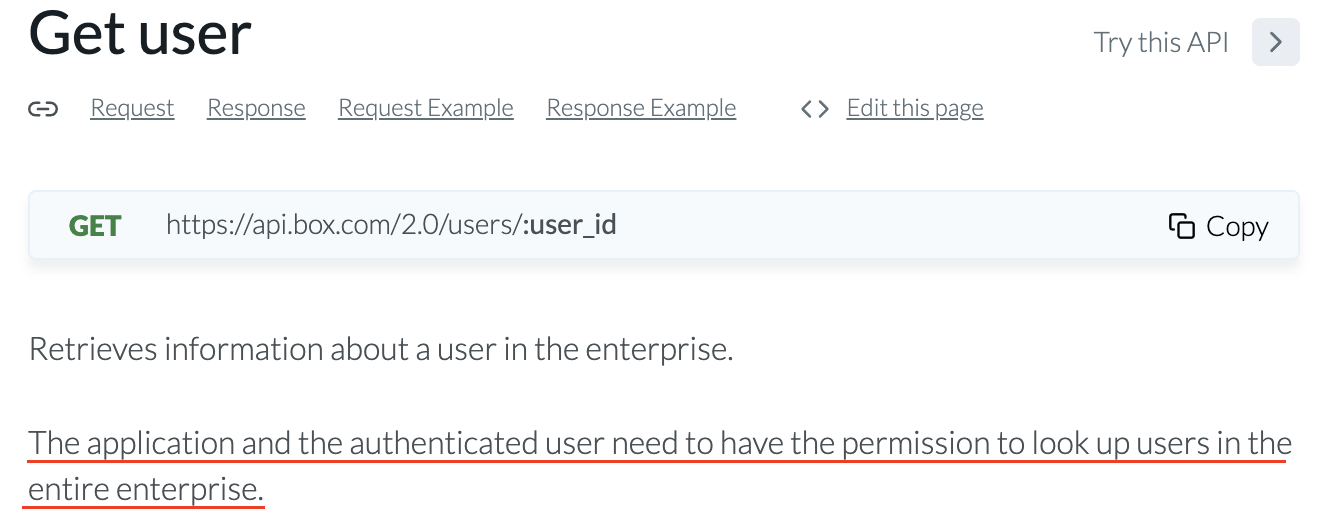This screenshot has width=1322, height=524.
Task: Click the Try this API label
Action: coord(1161,43)
